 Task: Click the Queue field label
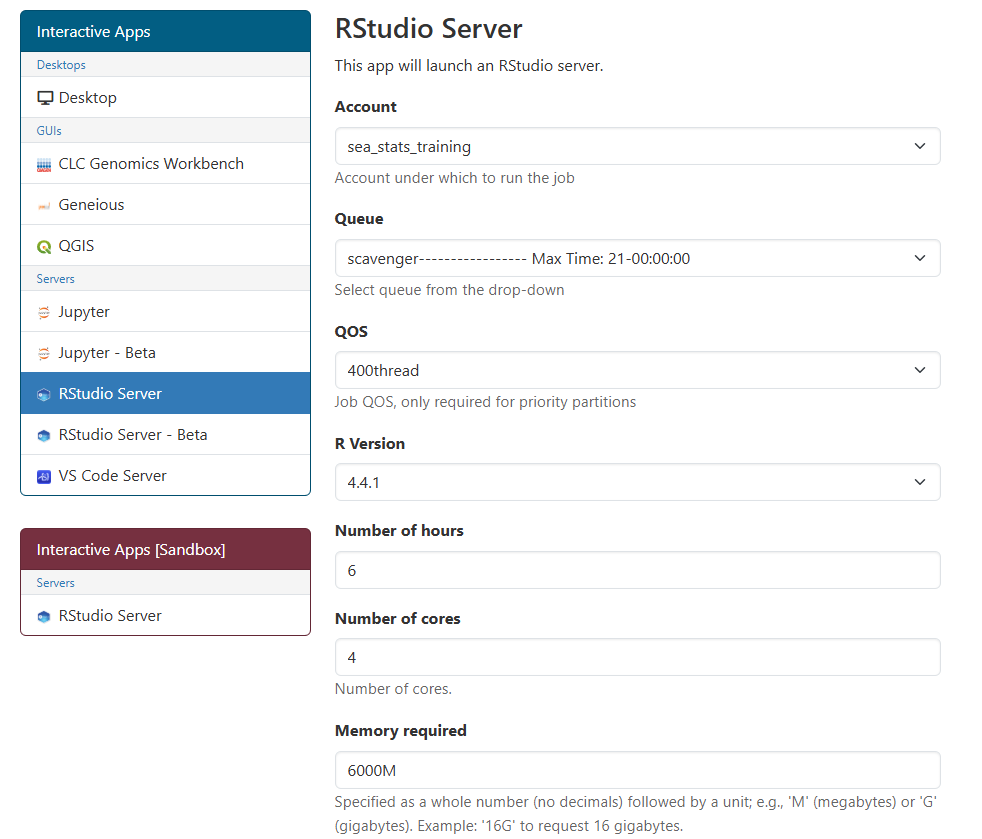tap(359, 219)
